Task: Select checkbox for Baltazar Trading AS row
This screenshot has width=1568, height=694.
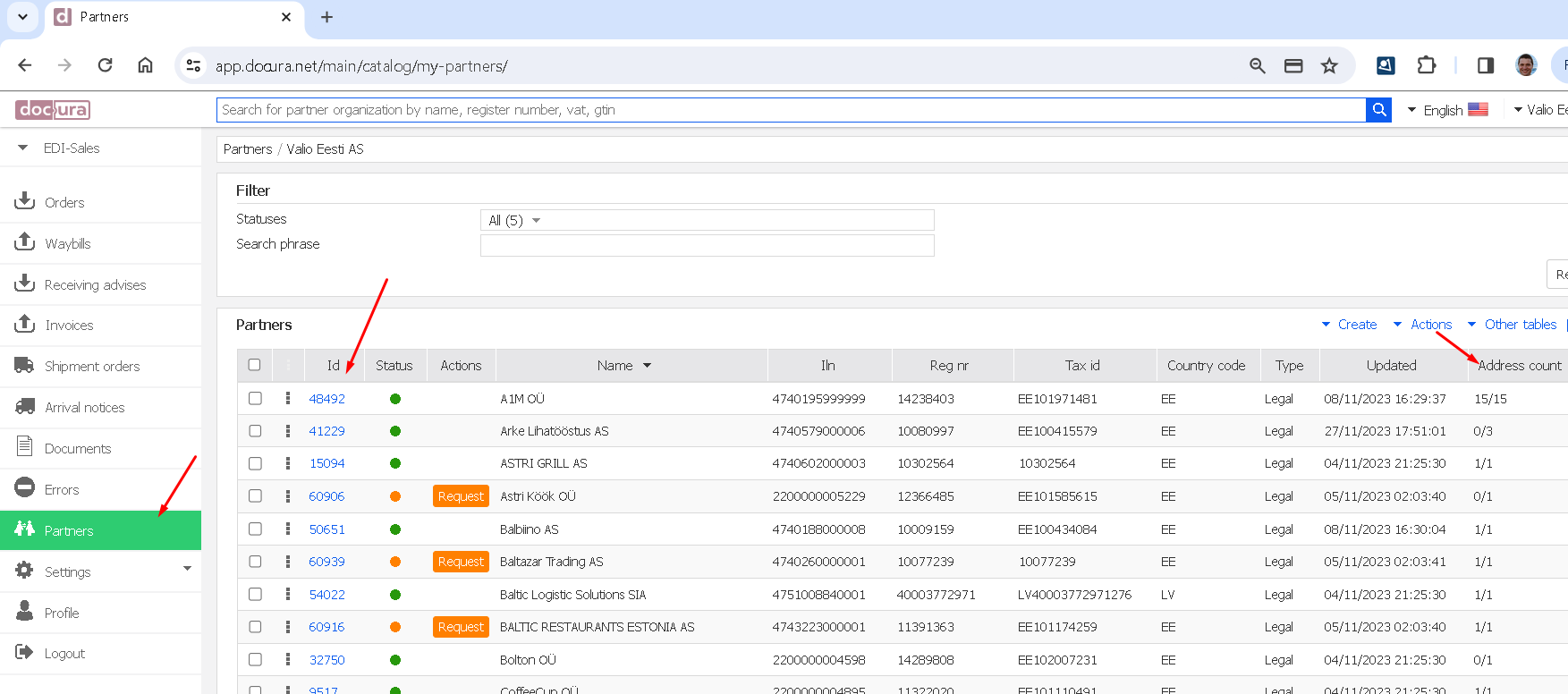Action: pyautogui.click(x=255, y=562)
